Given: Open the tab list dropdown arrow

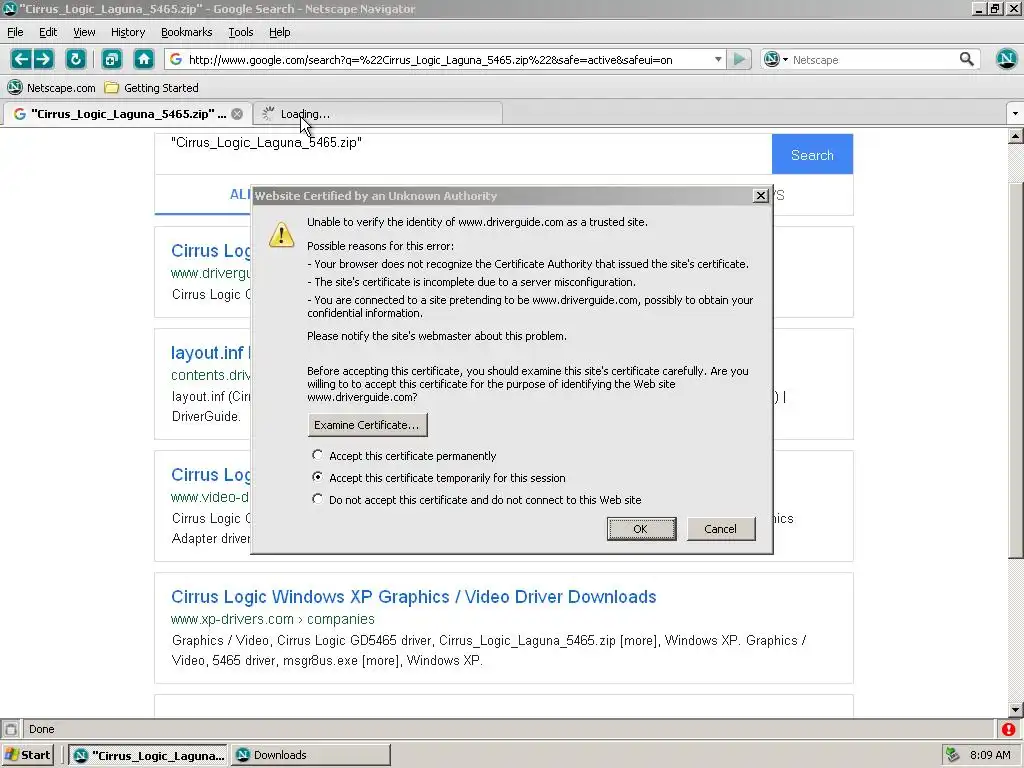Looking at the screenshot, I should tap(1015, 114).
